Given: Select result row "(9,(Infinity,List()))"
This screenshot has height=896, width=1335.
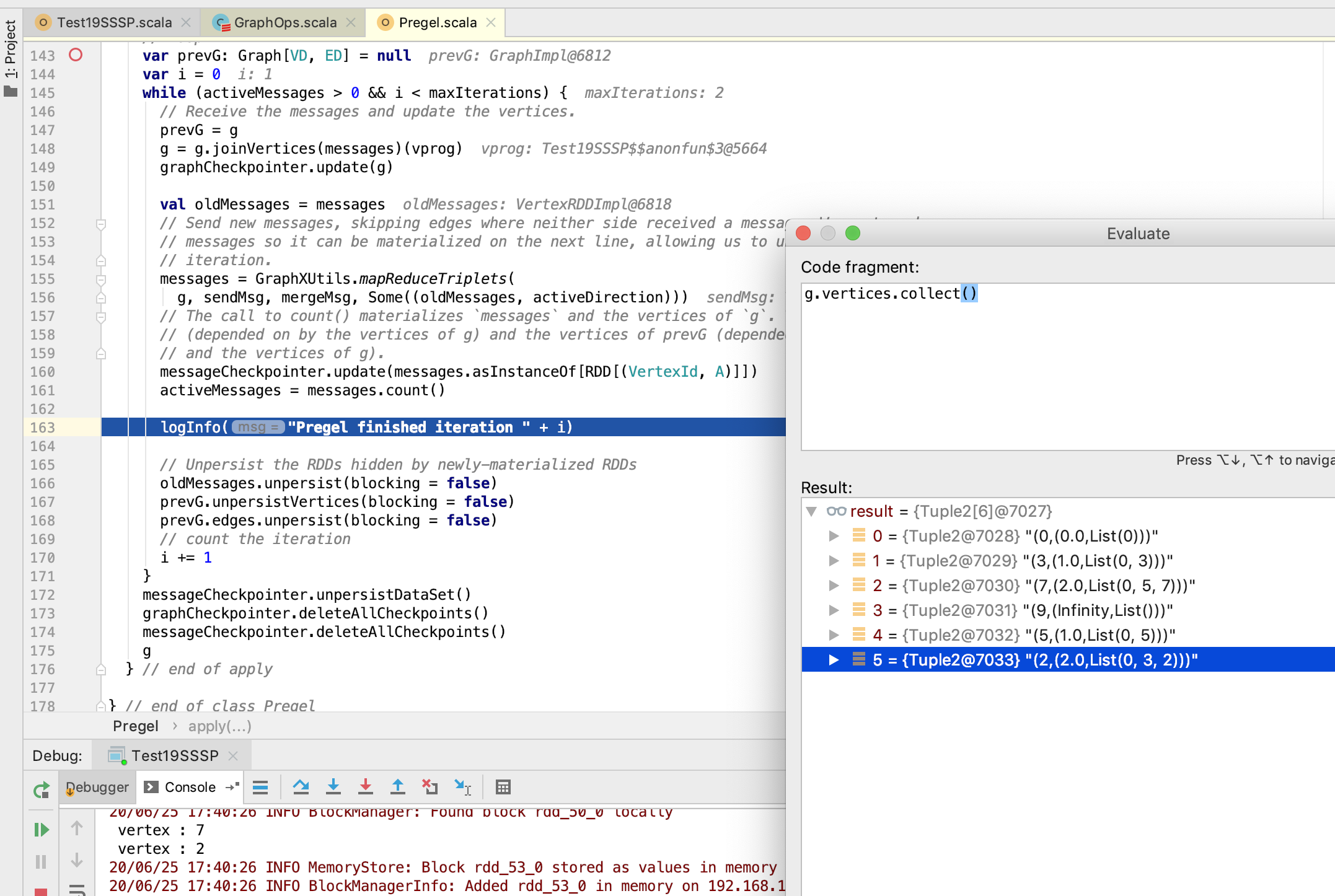Looking at the screenshot, I should [1068, 610].
